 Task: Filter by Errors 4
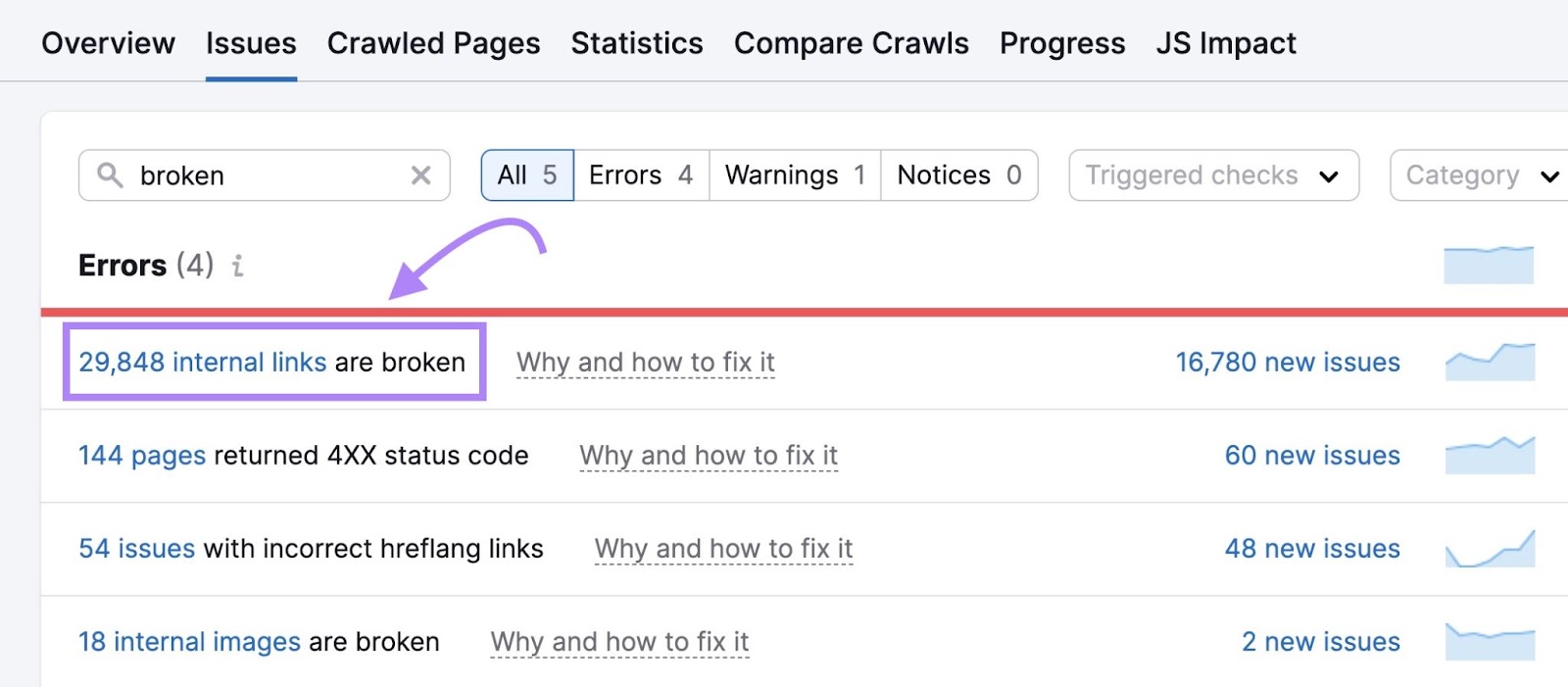641,175
